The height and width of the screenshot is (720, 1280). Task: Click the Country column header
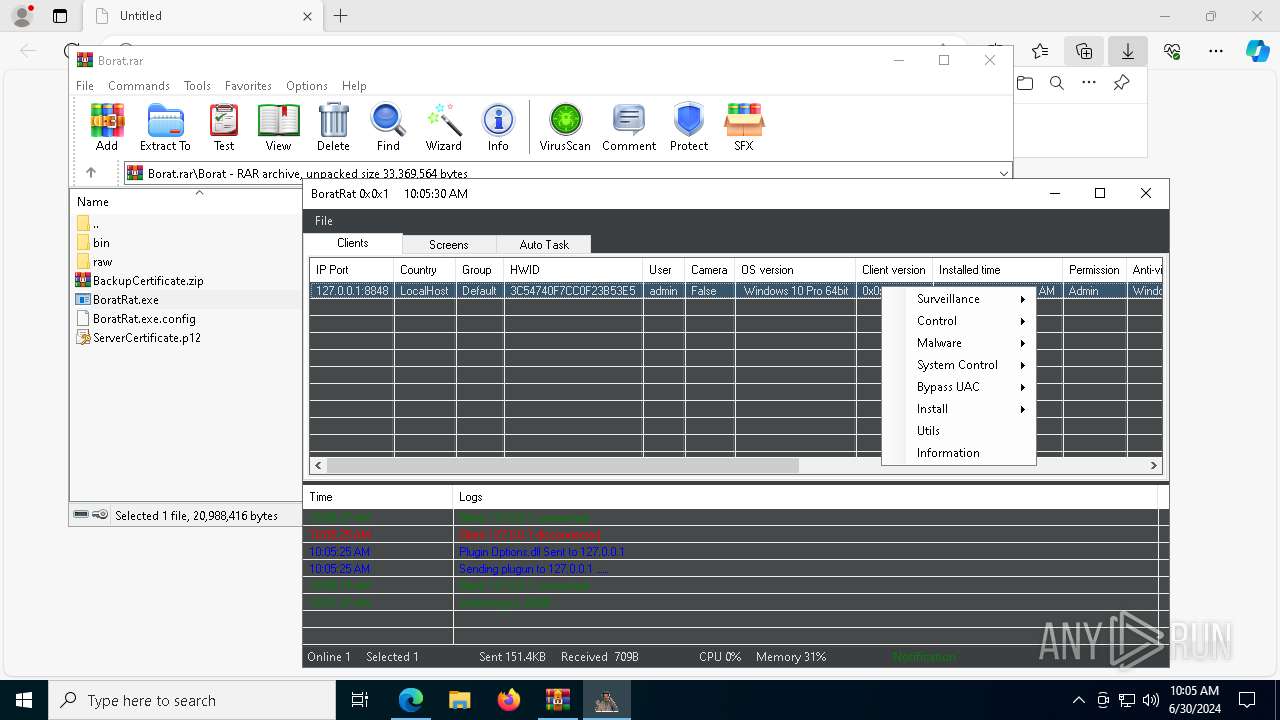point(424,270)
